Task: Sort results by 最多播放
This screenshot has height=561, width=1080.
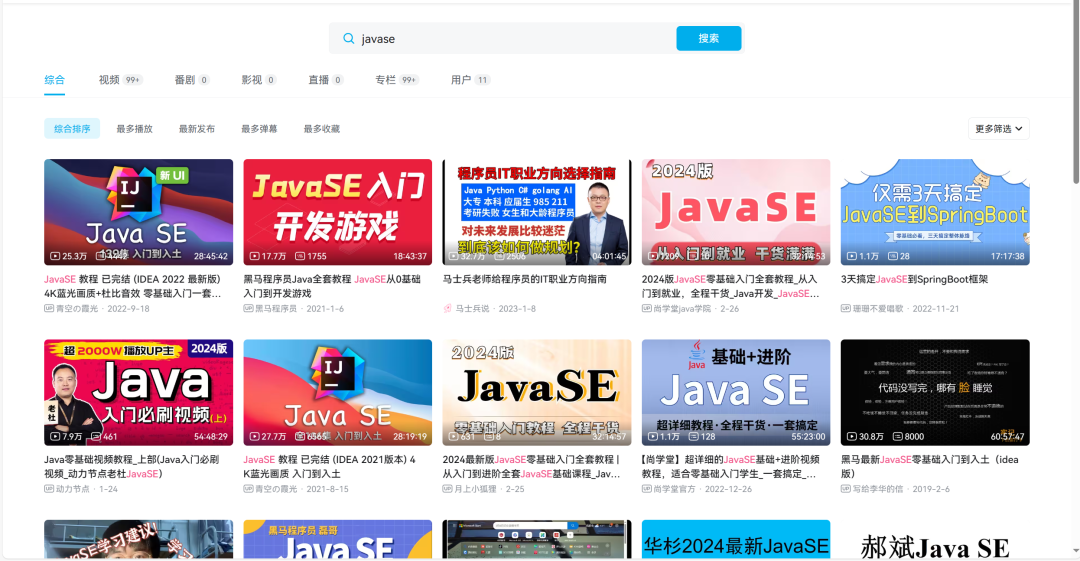Action: point(134,129)
